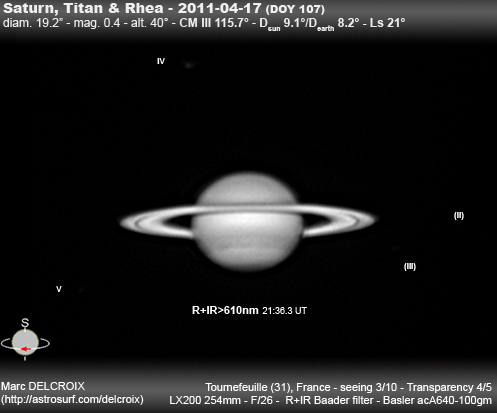Click the CM III 115.7° value
The image size is (497, 413).
pos(214,23)
